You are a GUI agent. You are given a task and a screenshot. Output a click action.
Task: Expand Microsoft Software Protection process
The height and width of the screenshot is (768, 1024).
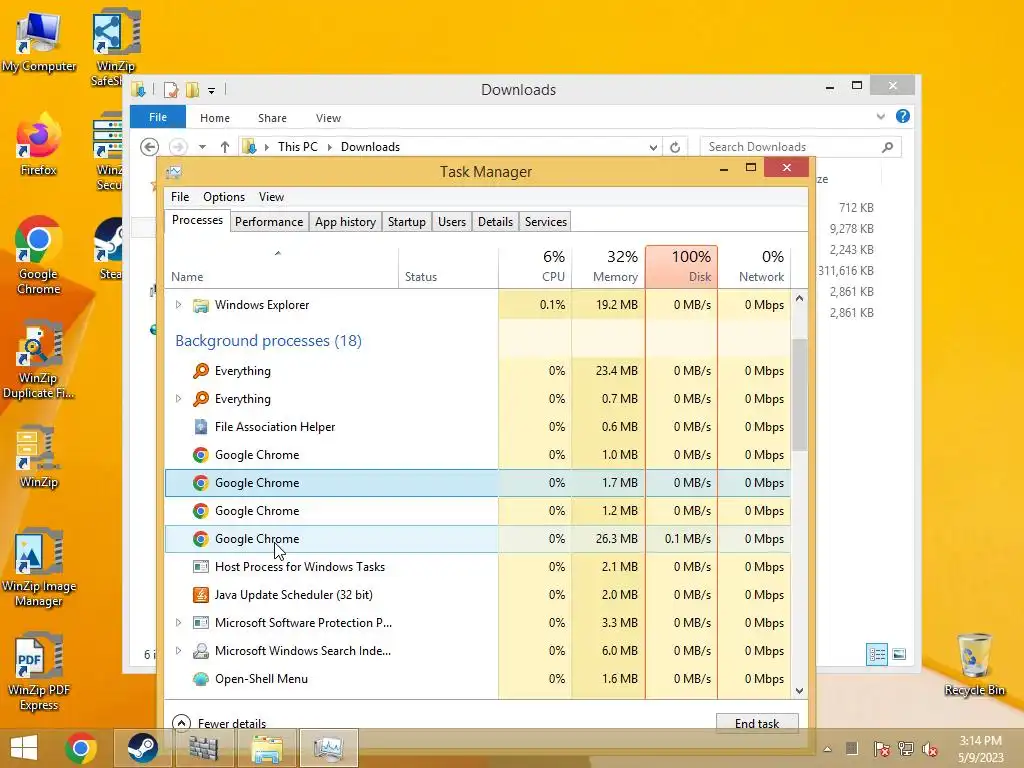click(x=178, y=622)
